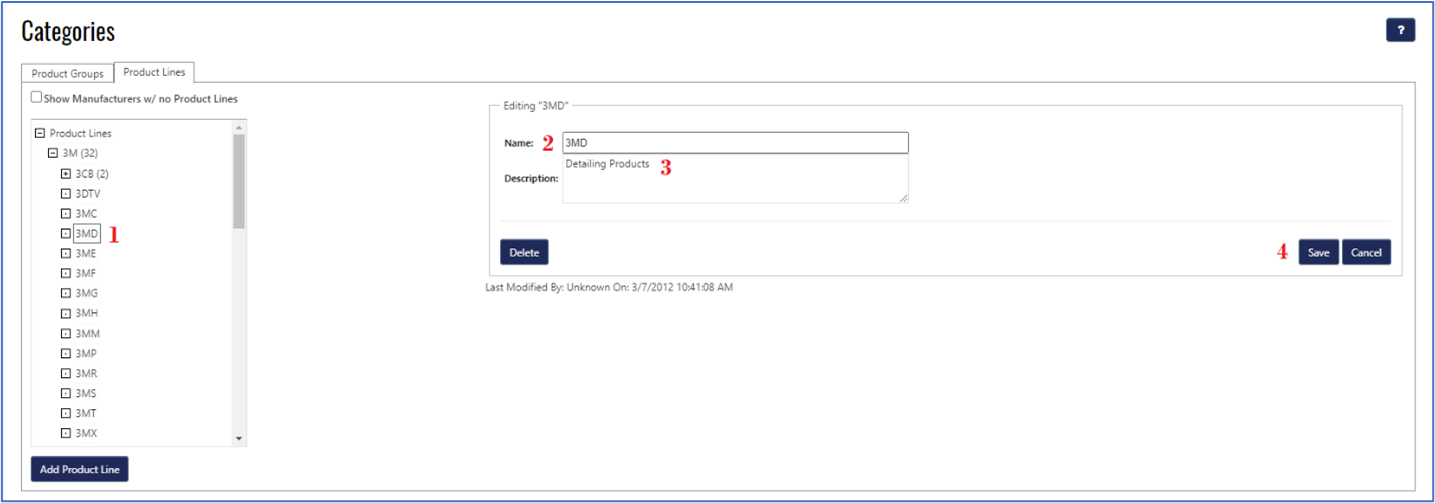Image resolution: width=1435 pixels, height=503 pixels.
Task: Click the tree scrollbar up arrow
Action: (239, 128)
